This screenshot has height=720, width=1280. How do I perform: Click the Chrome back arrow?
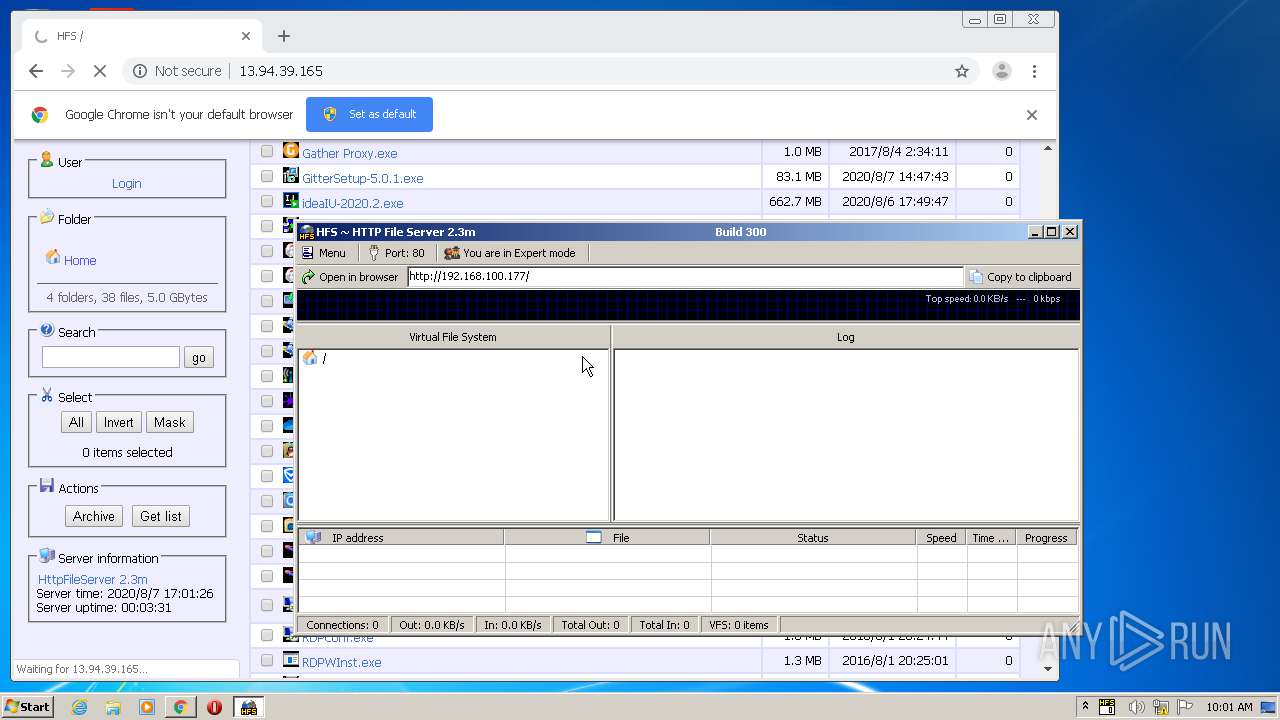click(x=36, y=71)
